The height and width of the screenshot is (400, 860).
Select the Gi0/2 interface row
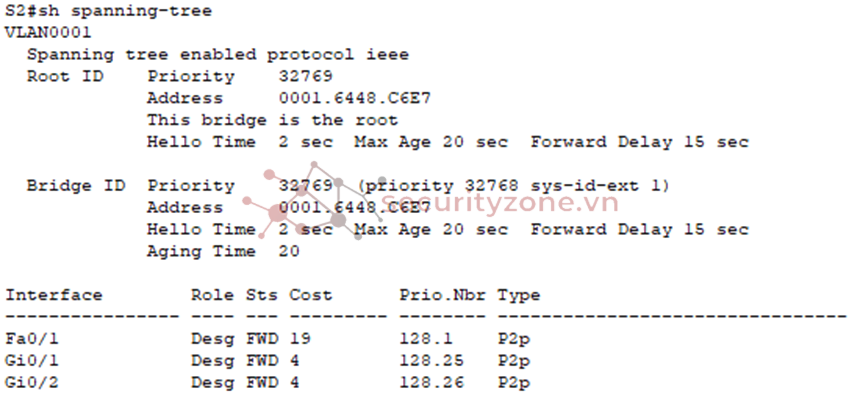pos(268,383)
